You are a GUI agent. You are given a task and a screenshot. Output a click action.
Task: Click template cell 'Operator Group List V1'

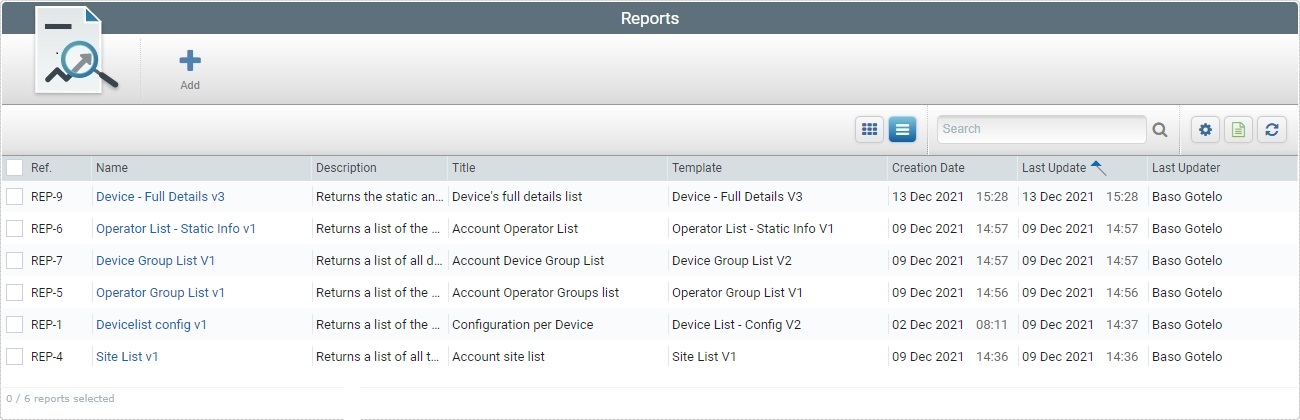click(737, 293)
